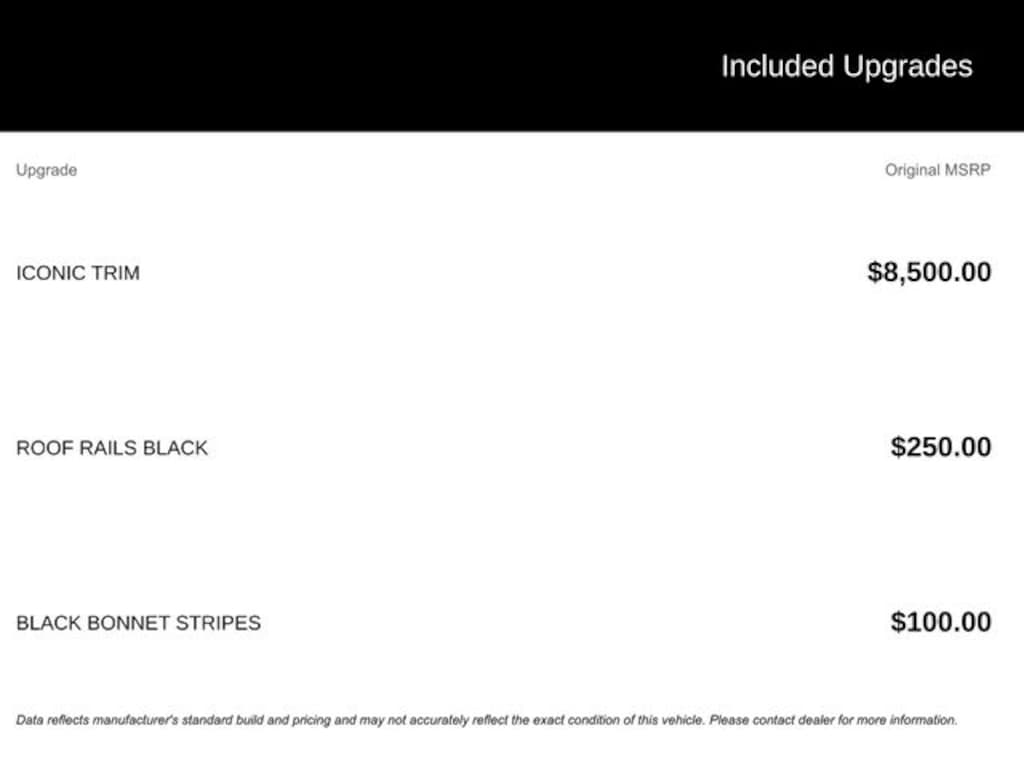Click the word "Included" in the heading
Image resolution: width=1024 pixels, height=768 pixels.
pos(777,67)
